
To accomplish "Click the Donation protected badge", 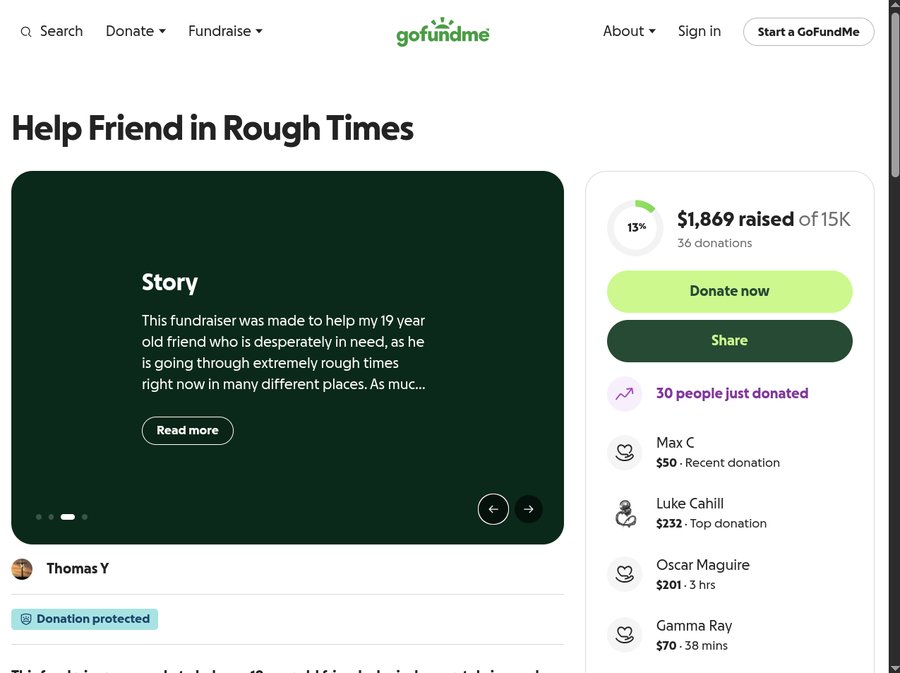I will 85,619.
